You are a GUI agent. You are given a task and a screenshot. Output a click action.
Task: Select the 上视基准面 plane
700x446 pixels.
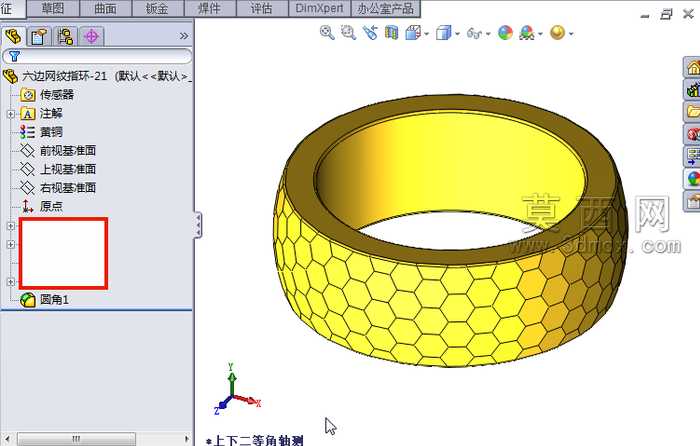[x=68, y=169]
